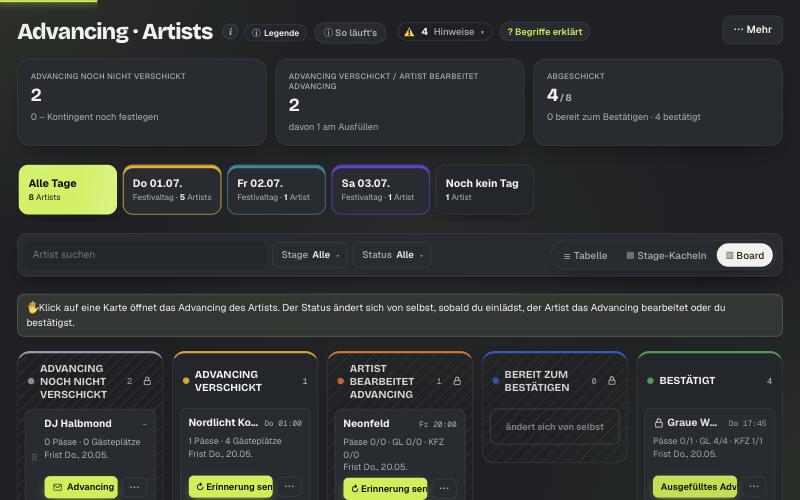This screenshot has width=800, height=500.
Task: Open more options on Nordlicht Ko... card
Action: click(289, 486)
